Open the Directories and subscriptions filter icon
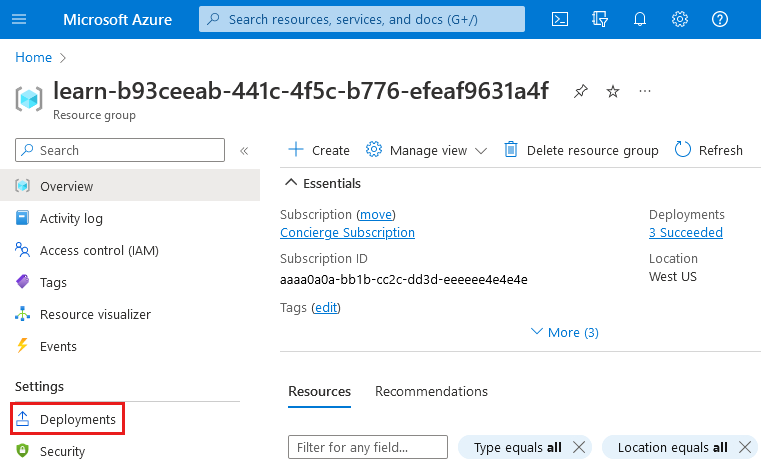This screenshot has width=761, height=471. (600, 19)
